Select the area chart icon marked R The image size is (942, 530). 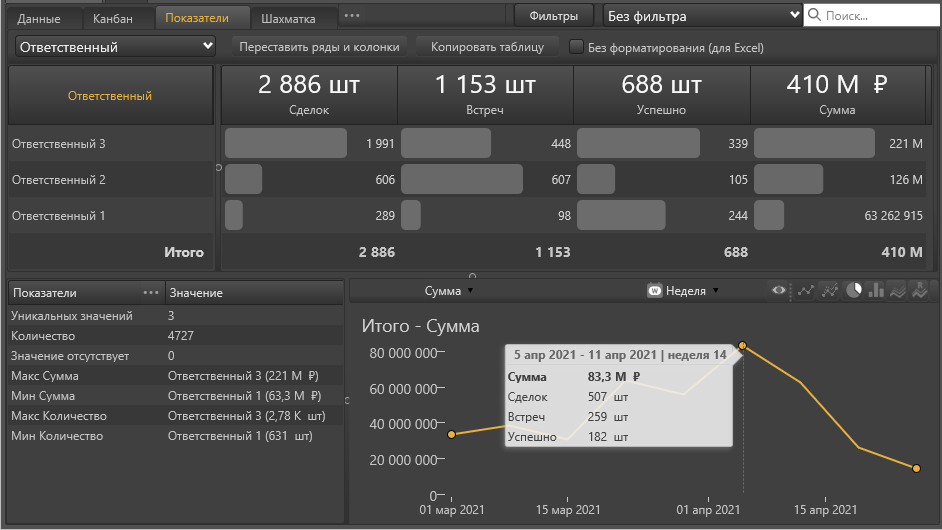(x=920, y=291)
